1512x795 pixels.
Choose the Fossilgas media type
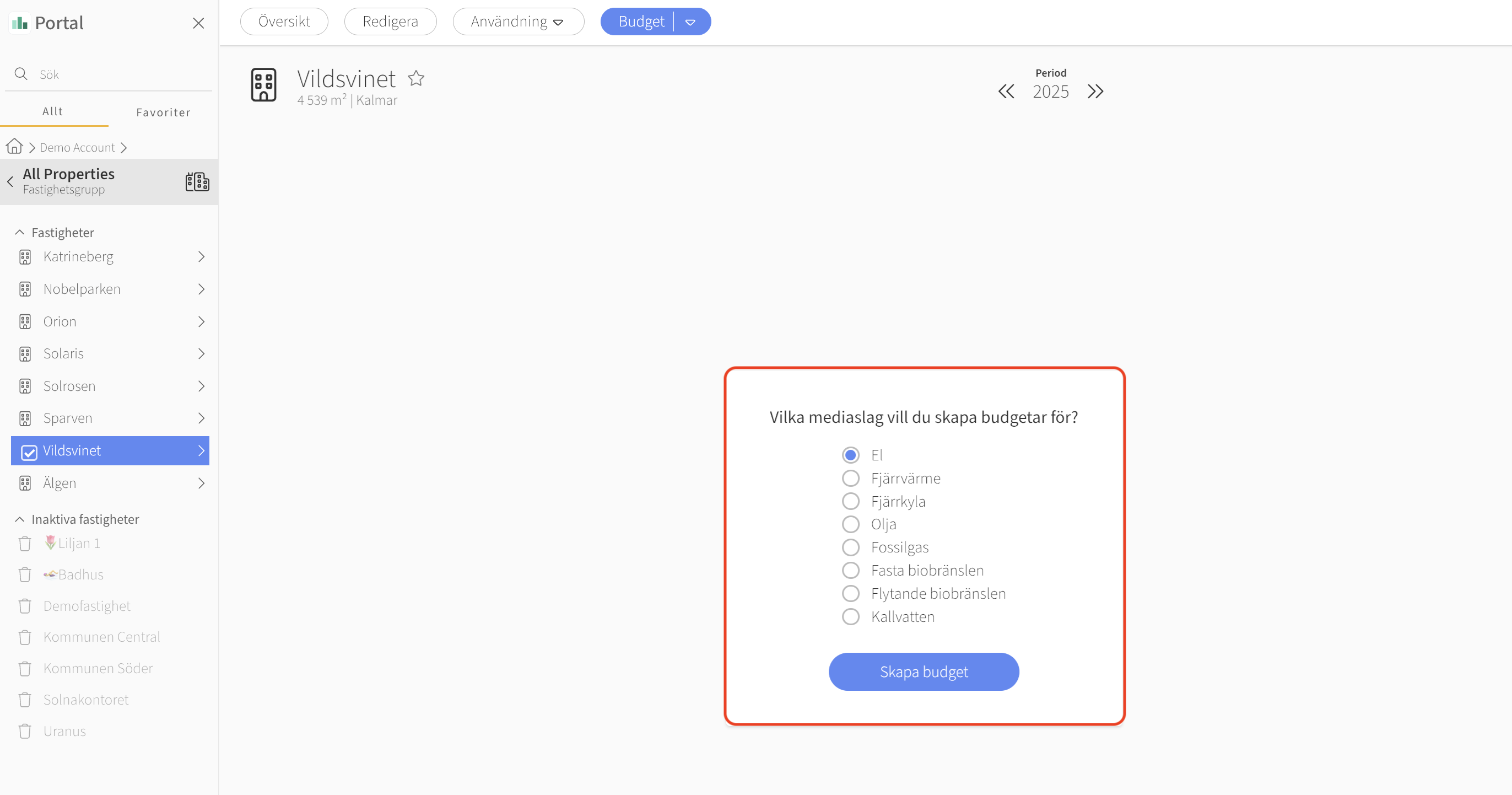click(851, 547)
